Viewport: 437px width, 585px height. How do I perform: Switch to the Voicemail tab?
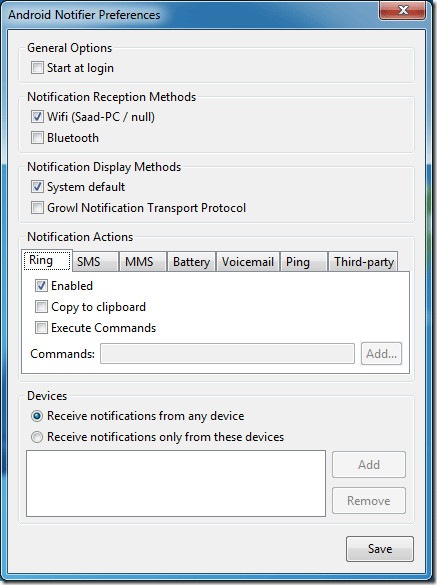248,262
